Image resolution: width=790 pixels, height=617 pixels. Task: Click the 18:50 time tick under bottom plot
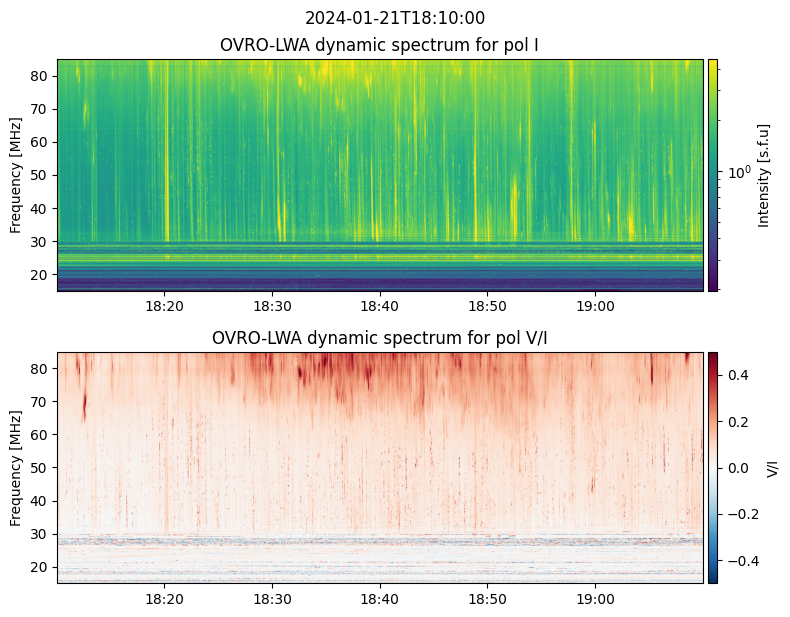(x=488, y=599)
